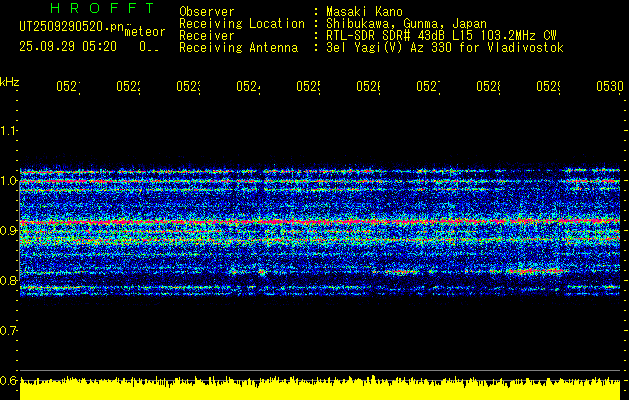The width and height of the screenshot is (629, 400).
Task: Click the 1.1 kHz axis label
Action: pos(8,131)
